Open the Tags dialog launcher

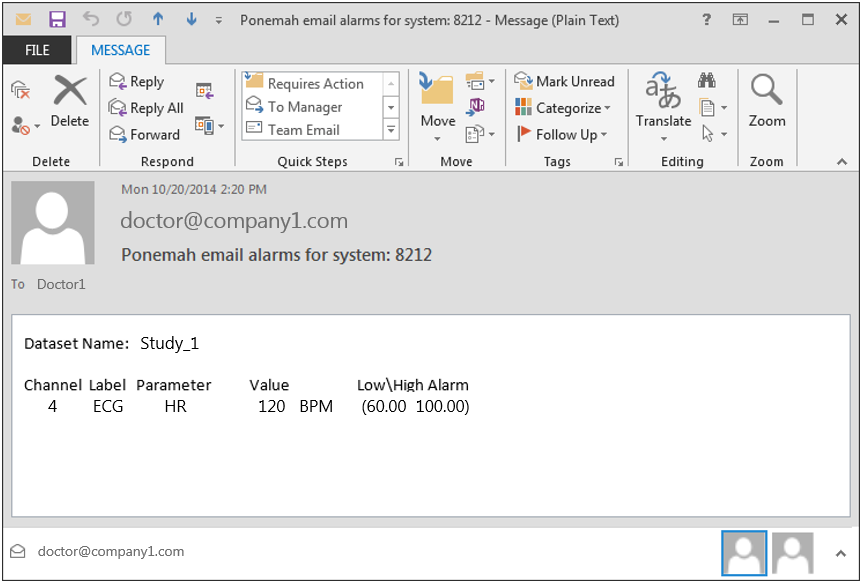pos(619,161)
